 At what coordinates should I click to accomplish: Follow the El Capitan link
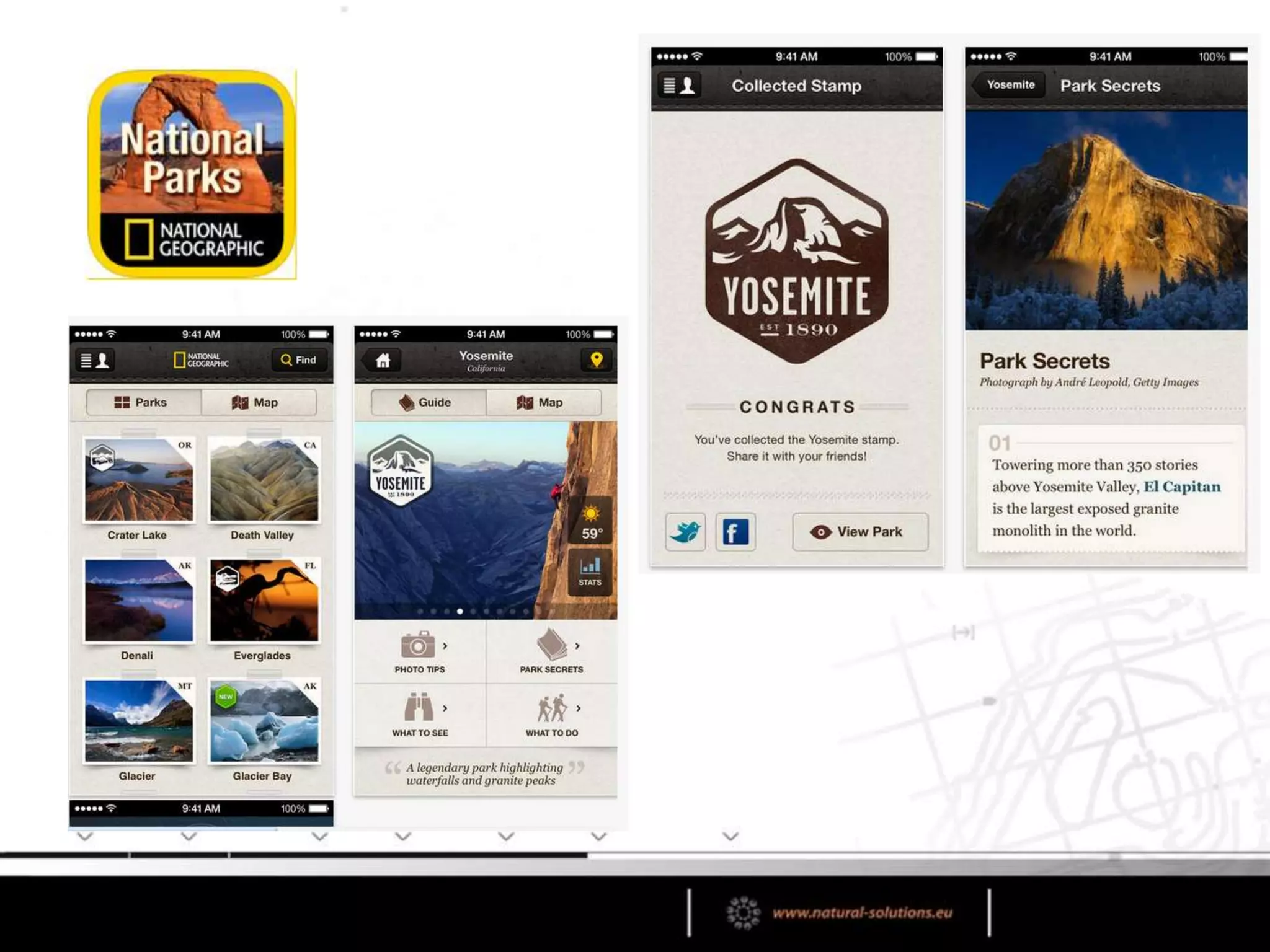point(1181,487)
